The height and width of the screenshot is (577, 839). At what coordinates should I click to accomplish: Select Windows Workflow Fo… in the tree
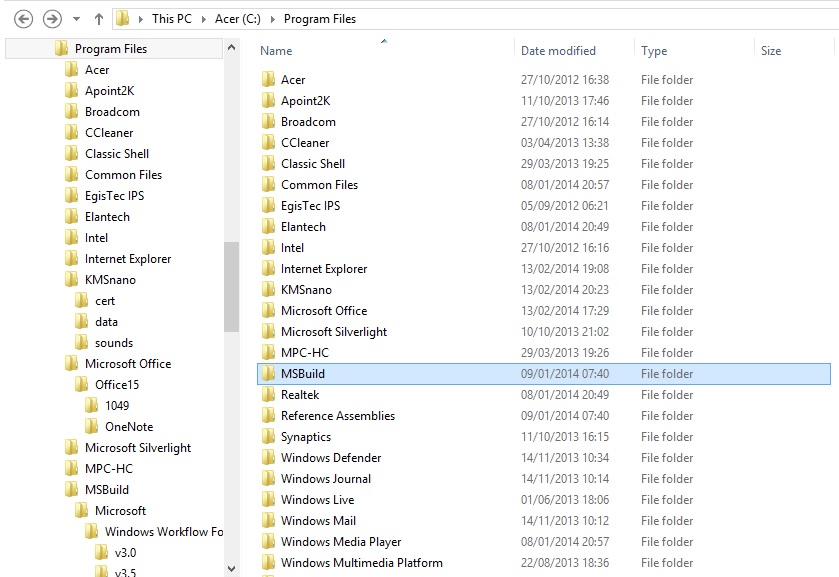pos(164,532)
